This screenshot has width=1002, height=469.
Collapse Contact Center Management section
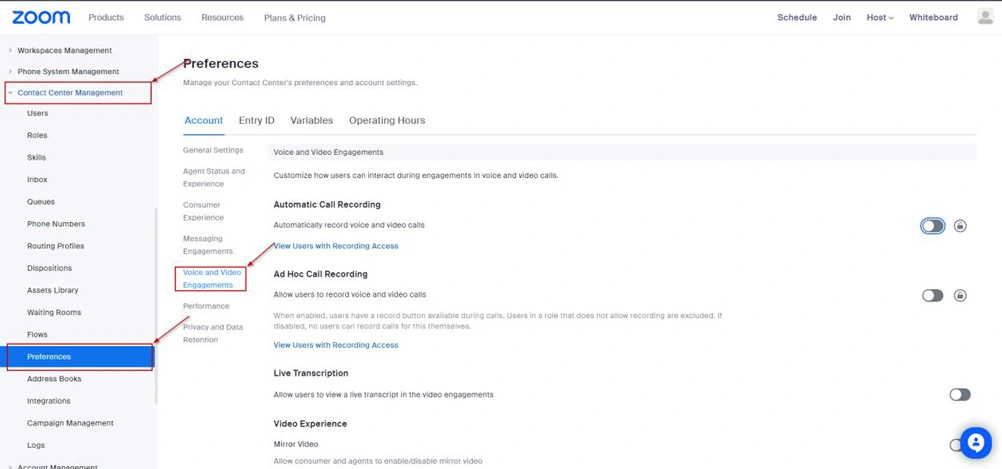pos(70,93)
